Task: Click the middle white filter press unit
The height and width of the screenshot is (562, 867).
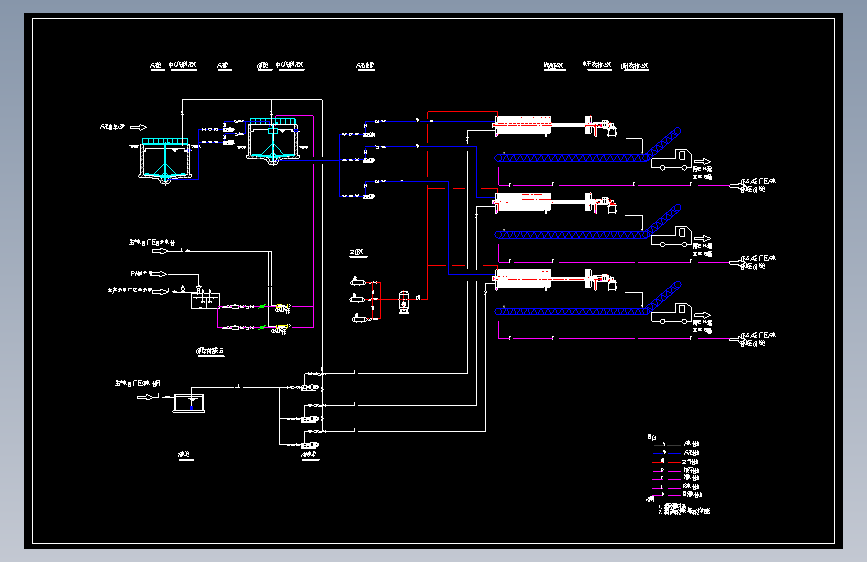Action: 523,202
